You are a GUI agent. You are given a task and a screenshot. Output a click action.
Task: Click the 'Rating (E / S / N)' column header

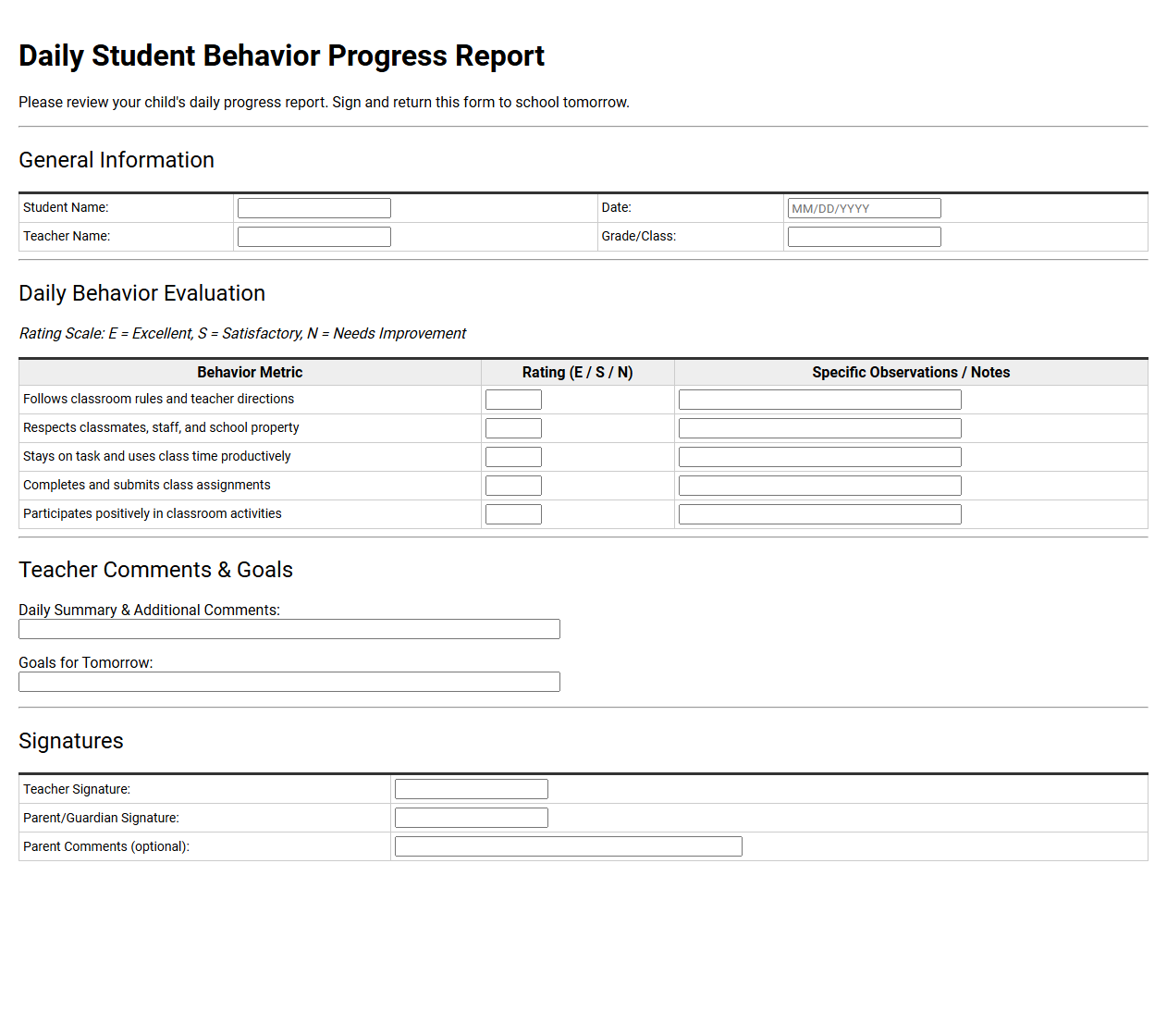pyautogui.click(x=578, y=372)
